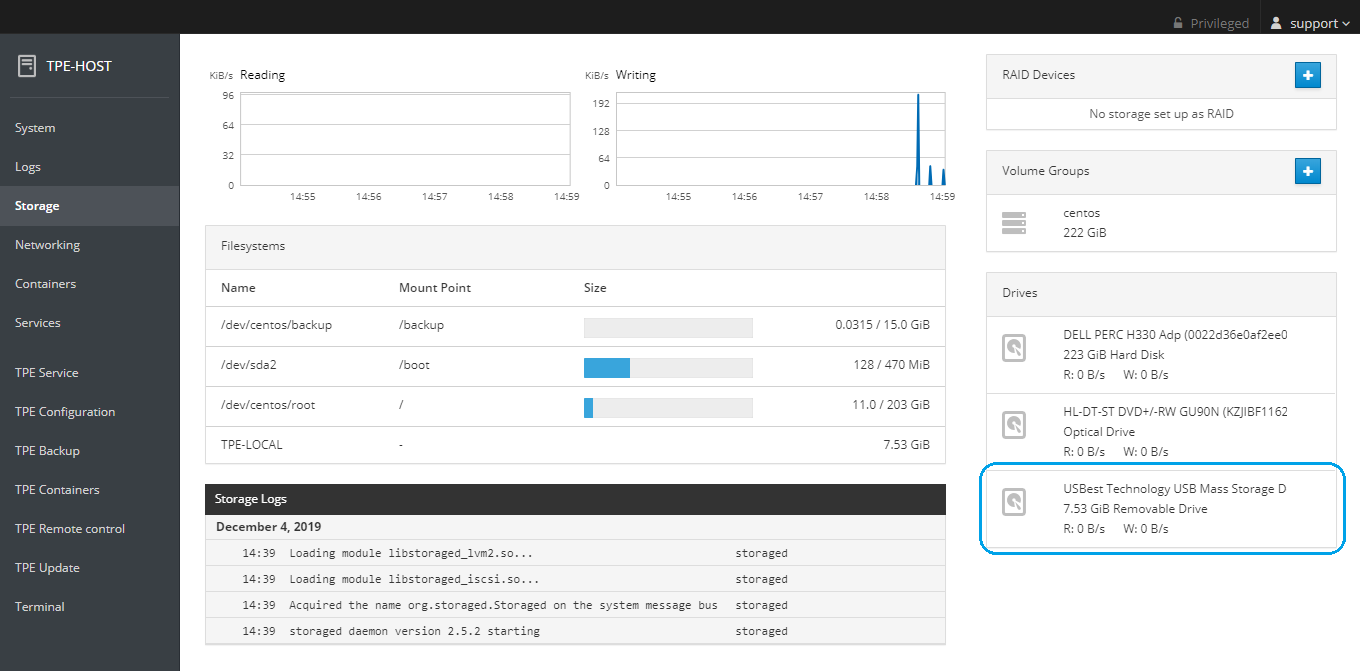
Task: Open the Networking page in sidebar
Action: [47, 245]
